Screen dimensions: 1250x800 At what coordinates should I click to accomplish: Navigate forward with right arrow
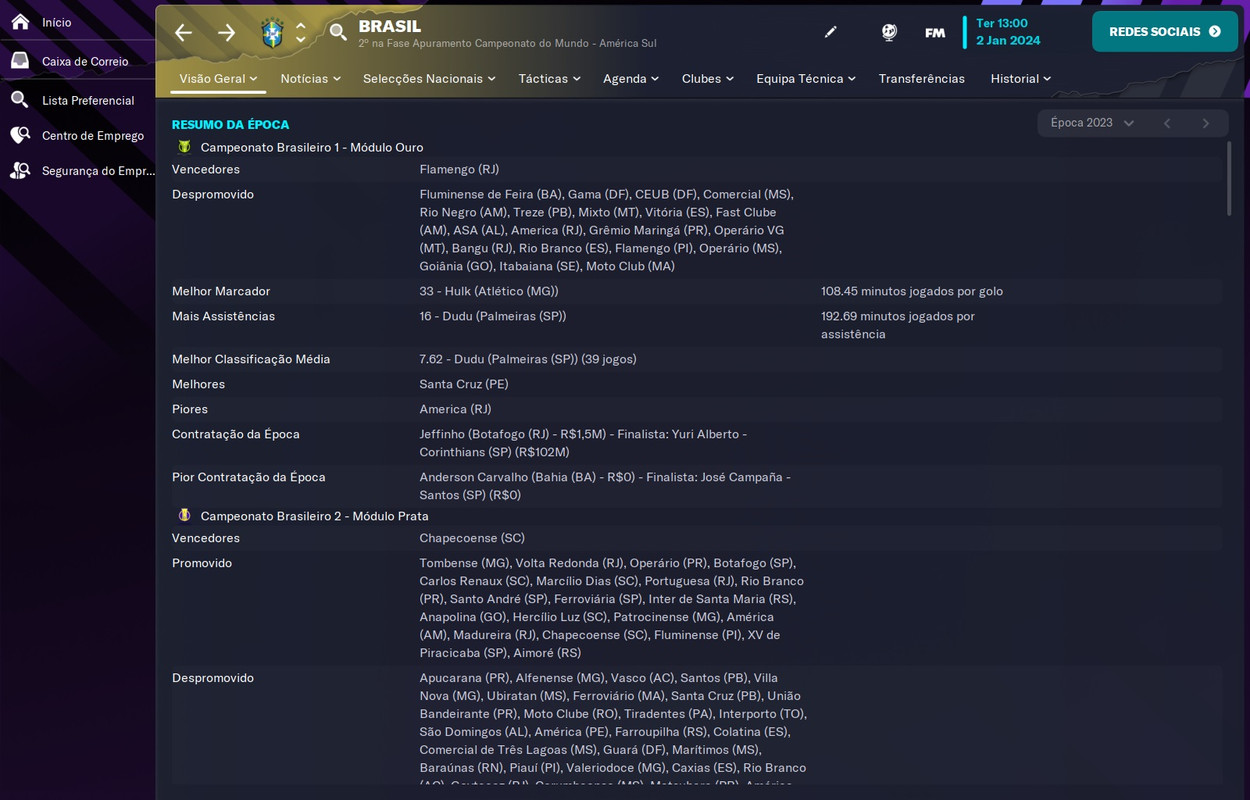pyautogui.click(x=227, y=33)
